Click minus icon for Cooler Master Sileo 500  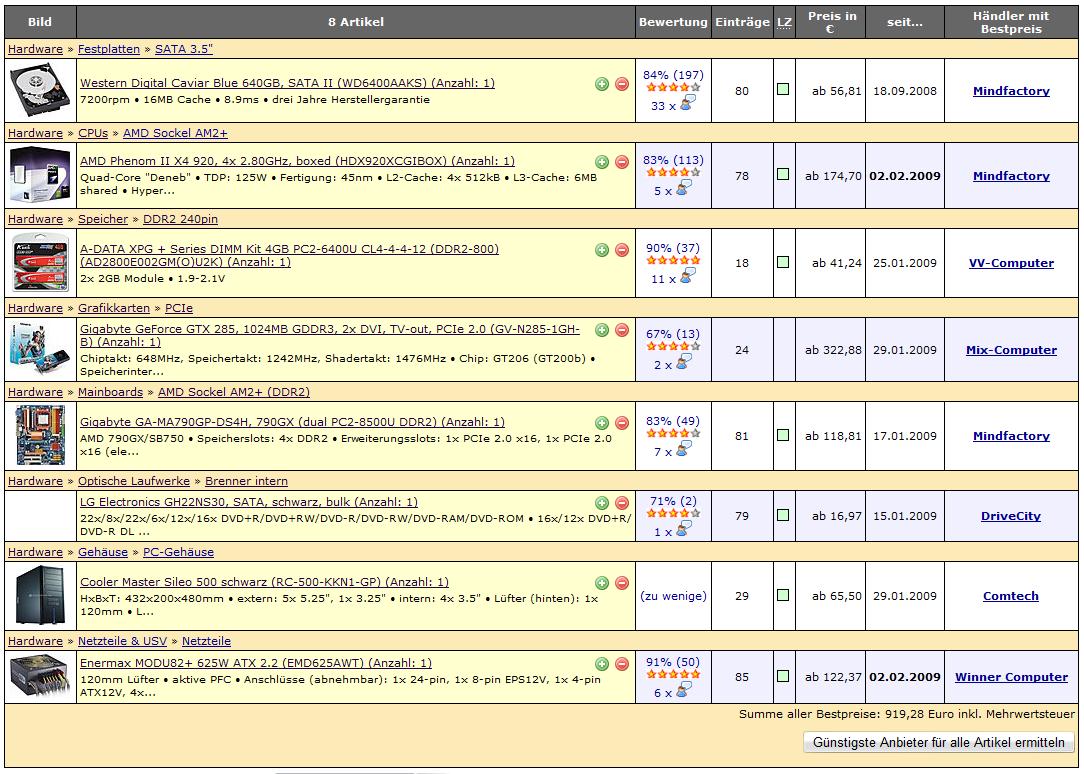pyautogui.click(x=622, y=583)
